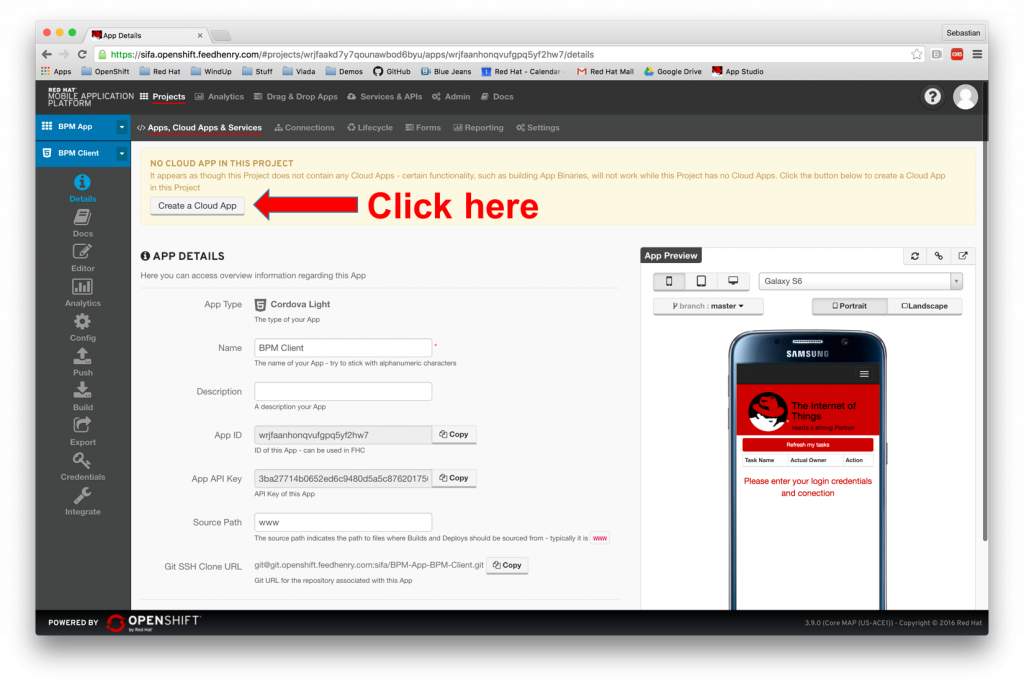This screenshot has height=686, width=1024.
Task: Open the top Docs menu
Action: point(497,97)
